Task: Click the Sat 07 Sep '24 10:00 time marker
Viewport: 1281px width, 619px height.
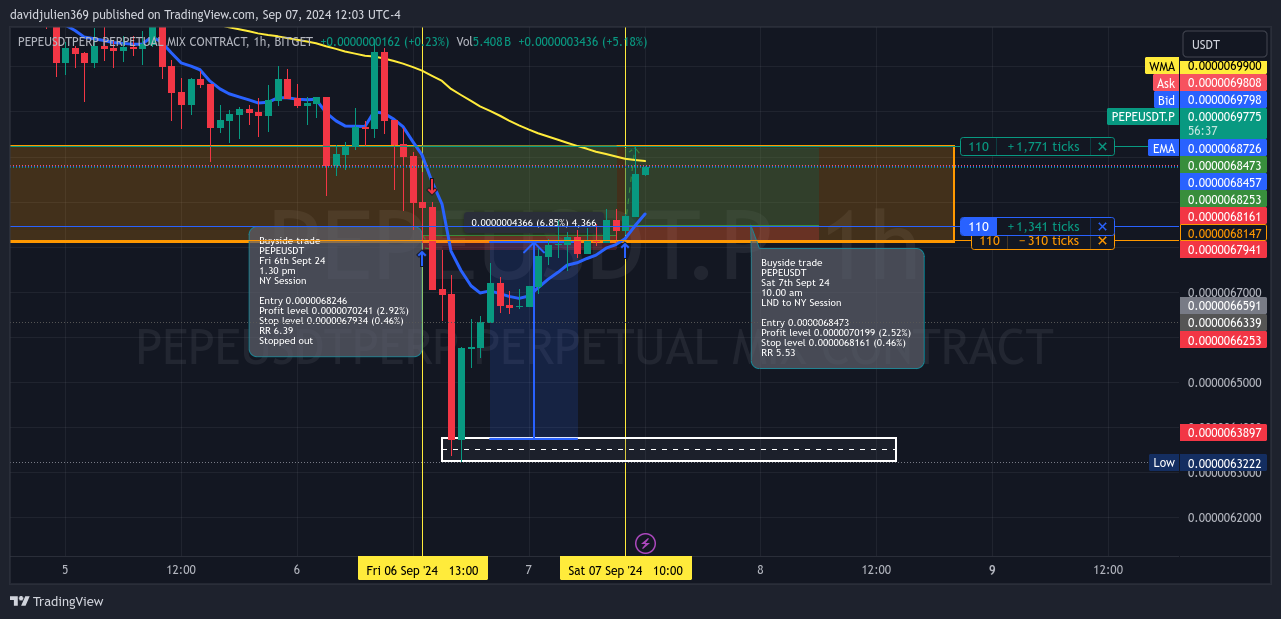Action: tap(625, 570)
